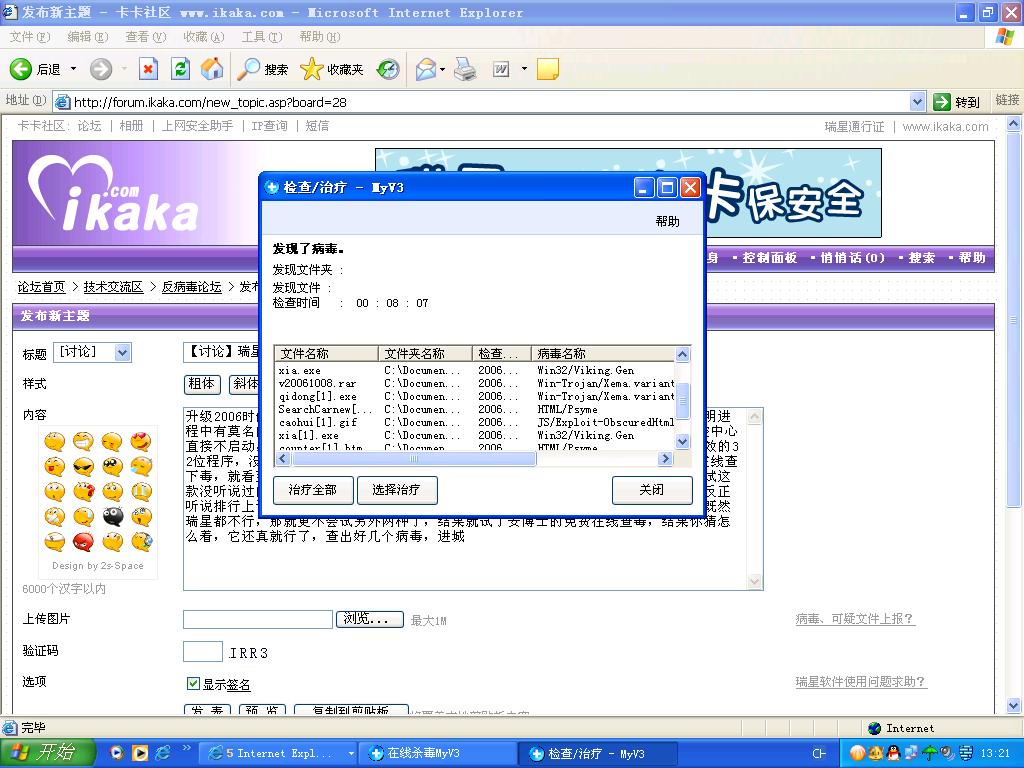Open the mail icon dropdown arrow
This screenshot has width=1024, height=768.
pos(443,69)
